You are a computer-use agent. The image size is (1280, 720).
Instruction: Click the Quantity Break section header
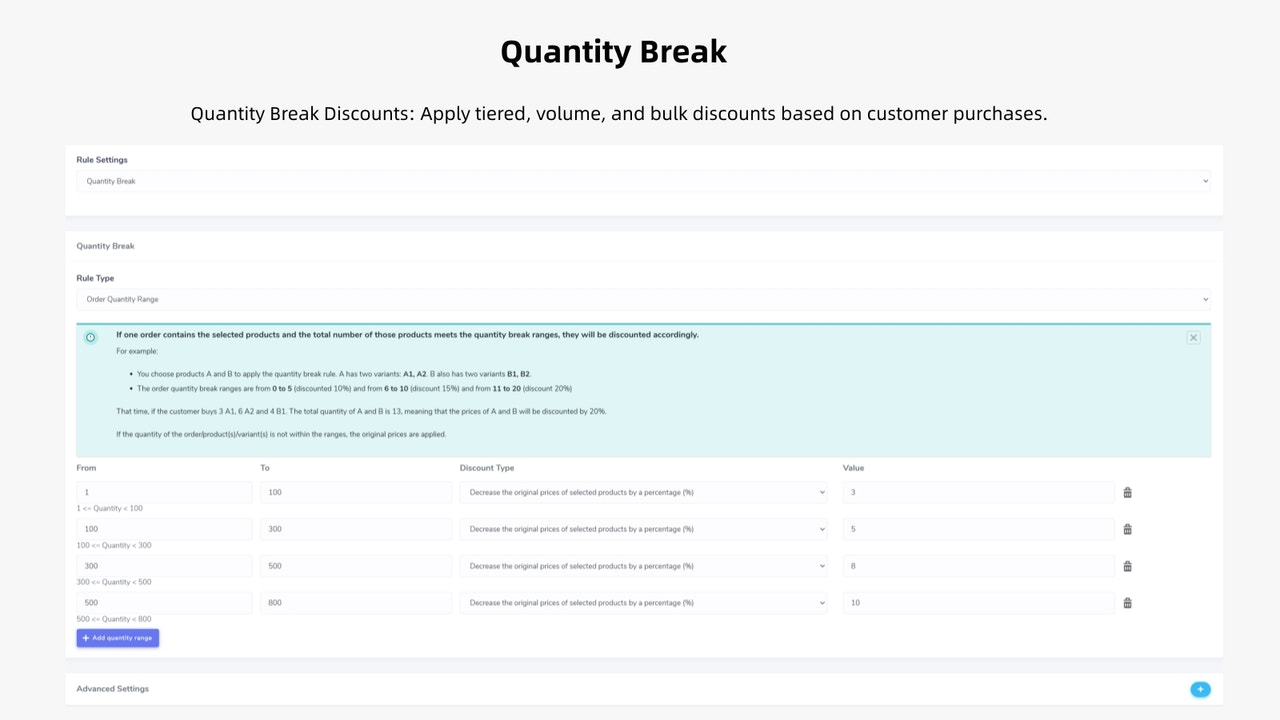pyautogui.click(x=105, y=245)
